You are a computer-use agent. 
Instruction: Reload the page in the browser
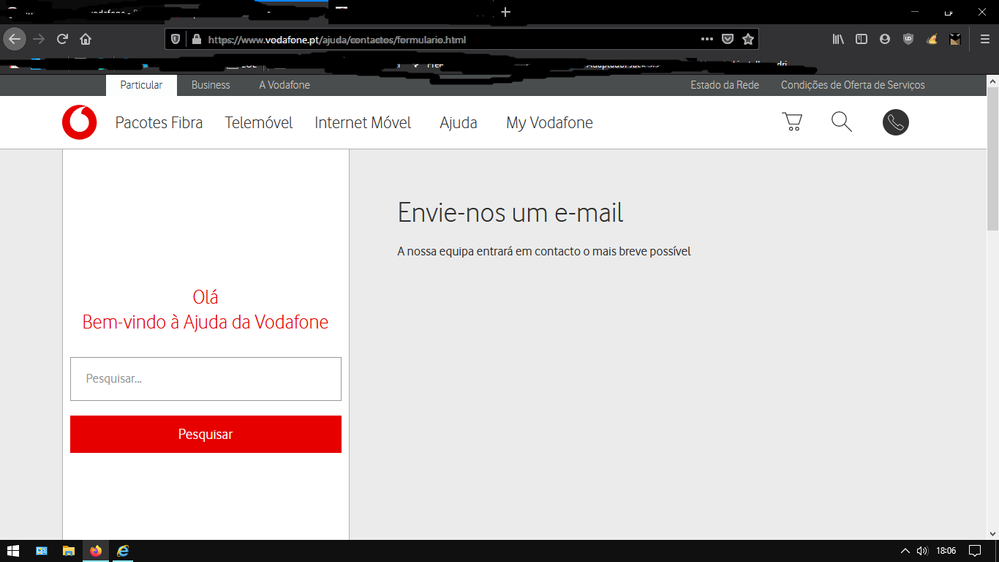[x=62, y=39]
